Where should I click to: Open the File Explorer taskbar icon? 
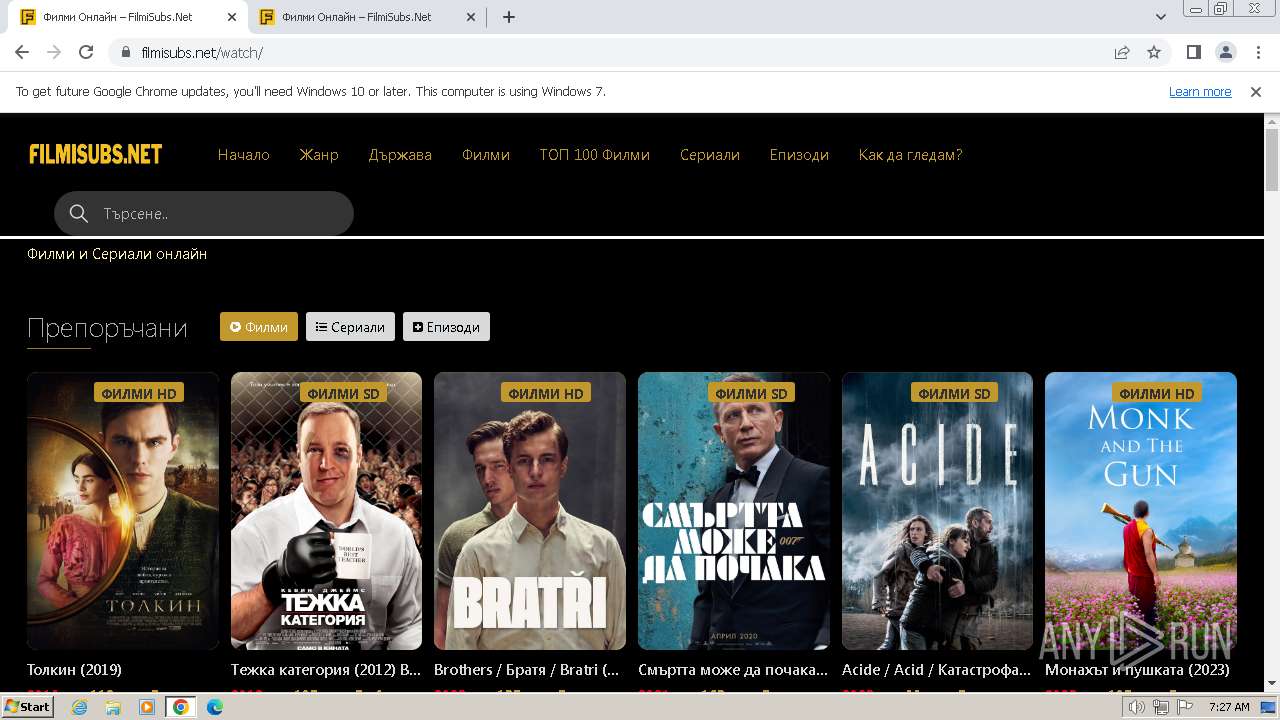point(113,707)
